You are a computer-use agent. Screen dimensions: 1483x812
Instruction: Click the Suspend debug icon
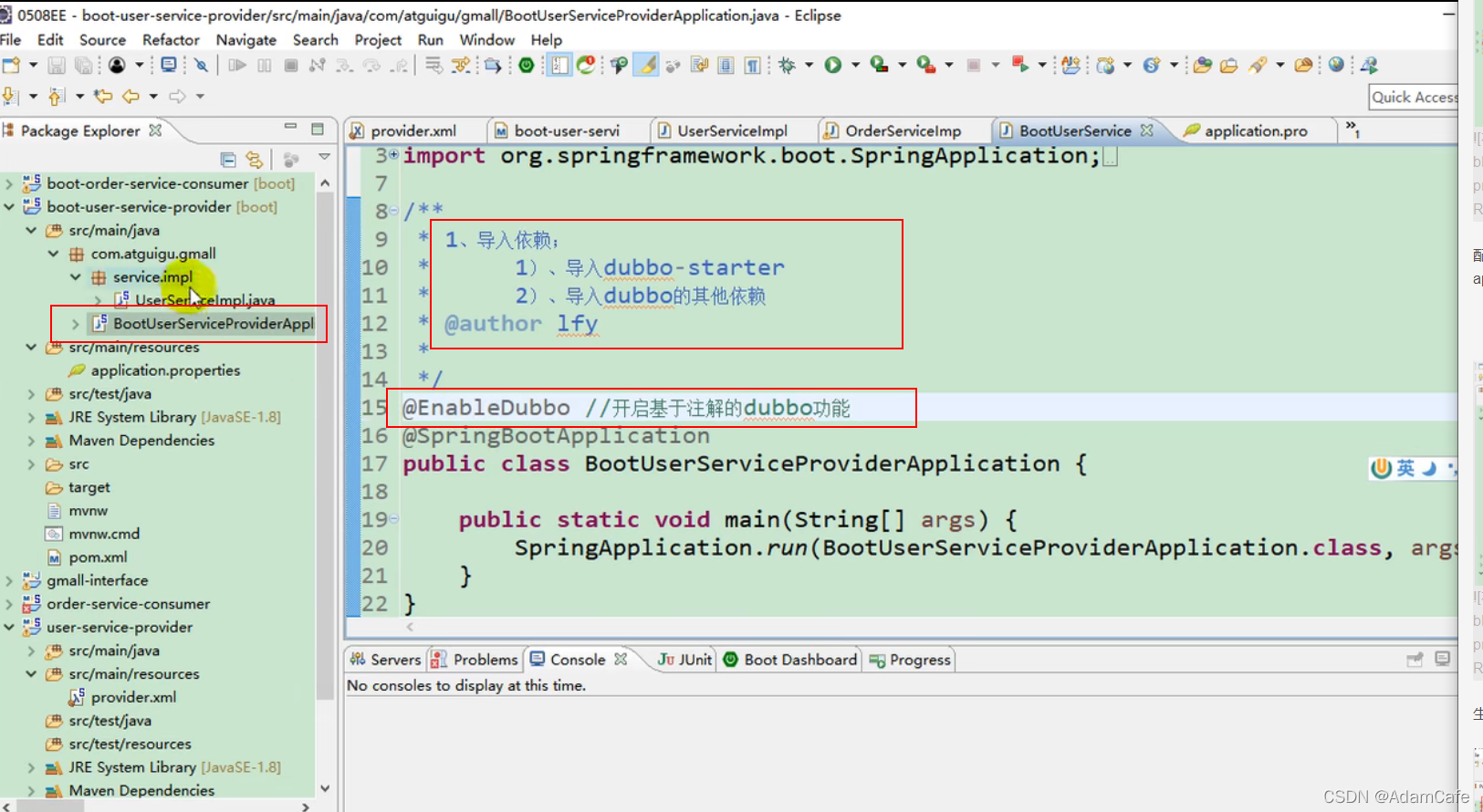[265, 65]
